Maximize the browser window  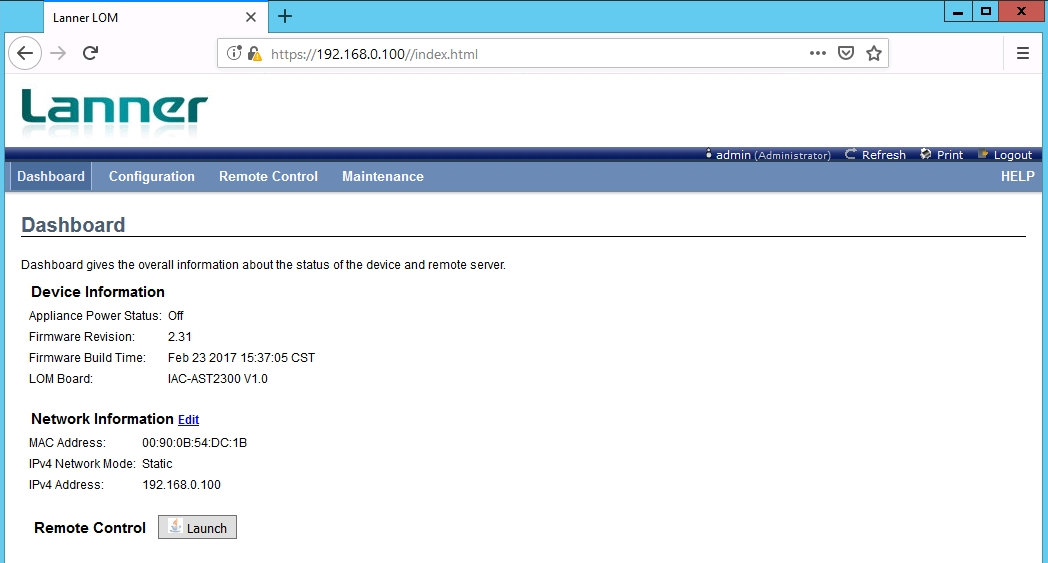(986, 11)
